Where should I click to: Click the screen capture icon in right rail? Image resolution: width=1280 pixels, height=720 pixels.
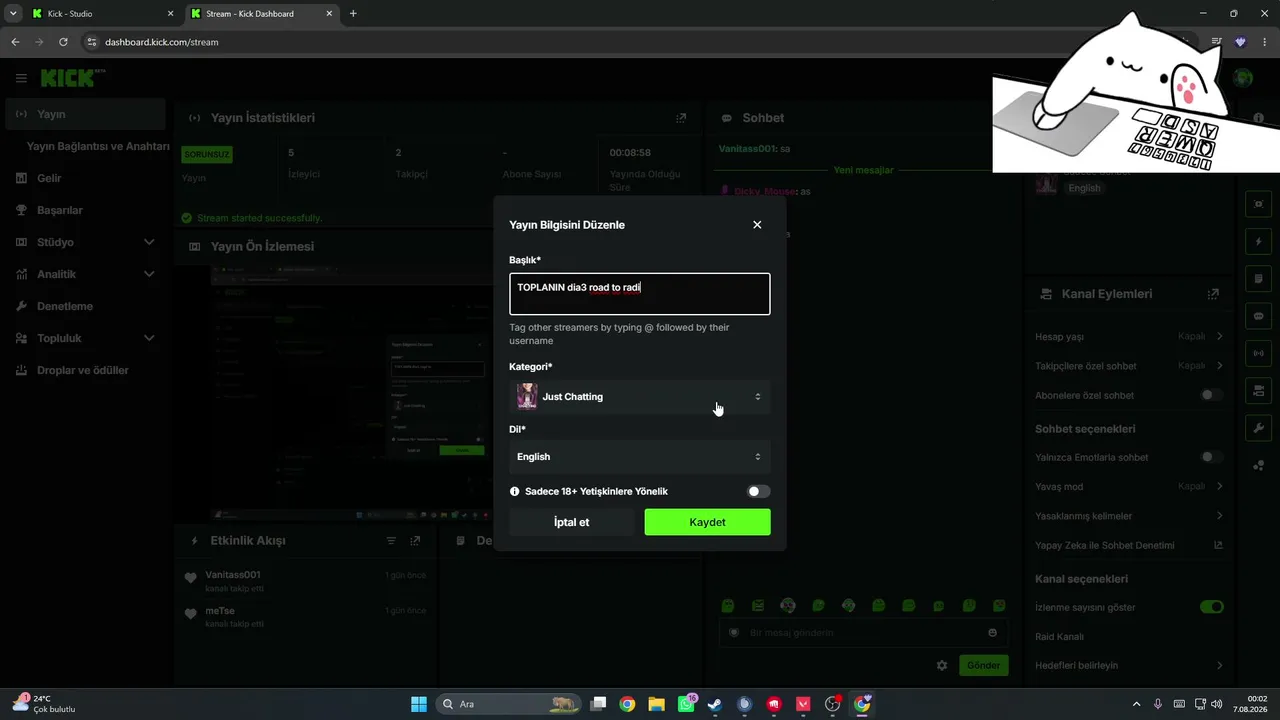click(1258, 204)
